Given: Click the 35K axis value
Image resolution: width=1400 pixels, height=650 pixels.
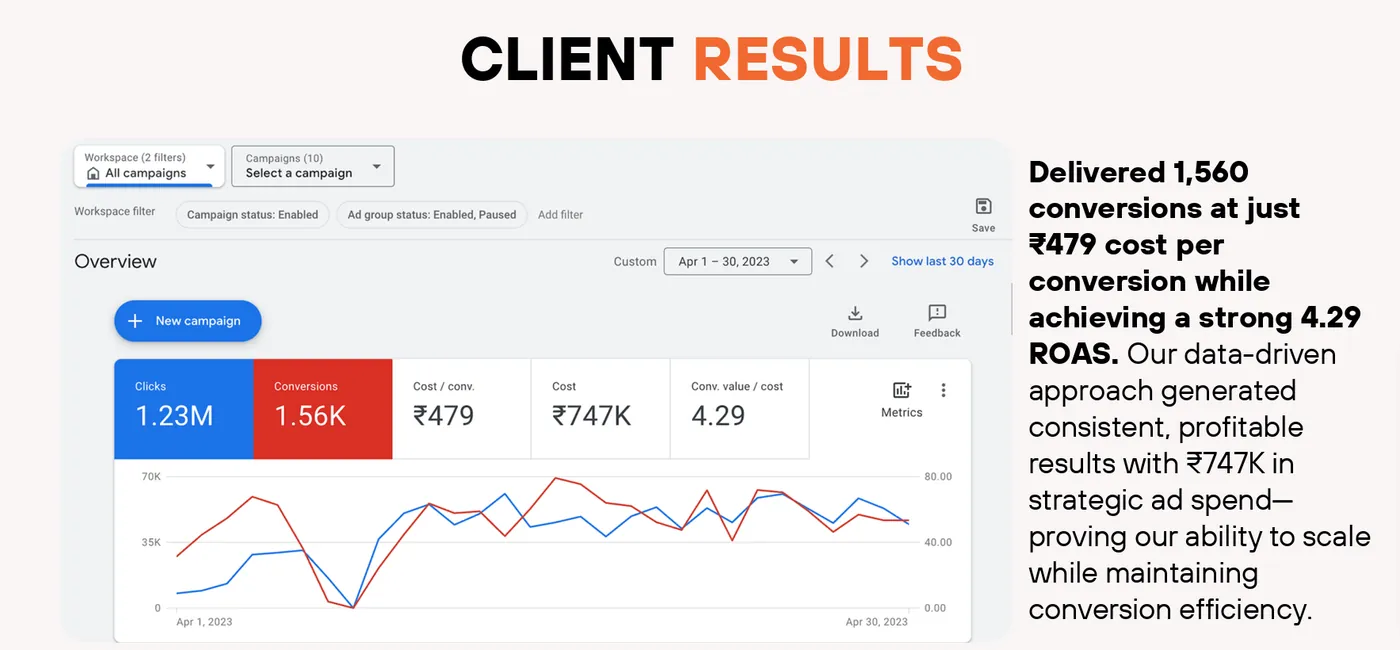Looking at the screenshot, I should tap(151, 542).
